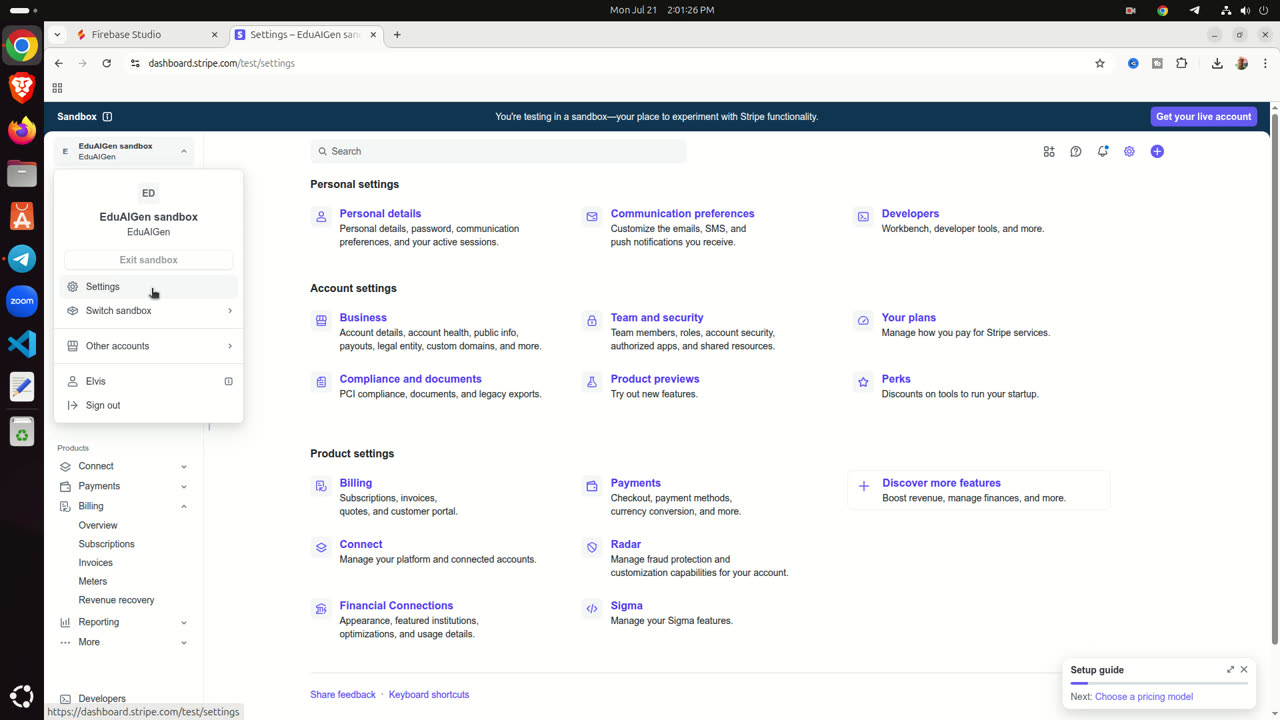
Task: Open Meters under Billing
Action: click(92, 581)
